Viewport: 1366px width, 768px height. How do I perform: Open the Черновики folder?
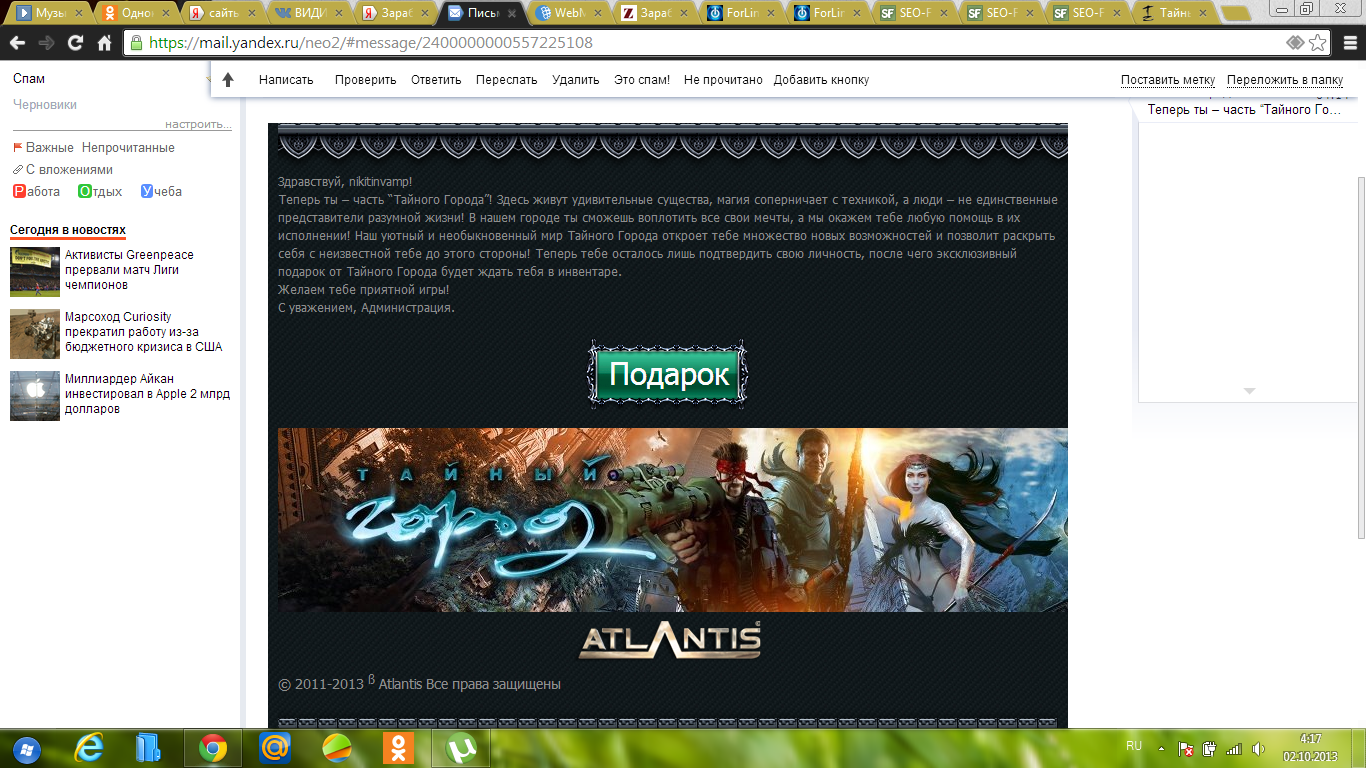tap(45, 105)
